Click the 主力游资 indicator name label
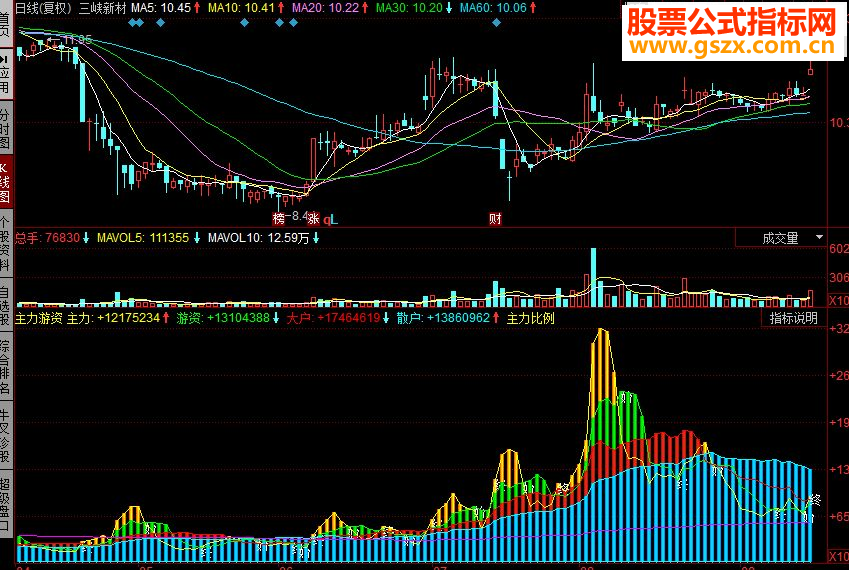 [38, 318]
